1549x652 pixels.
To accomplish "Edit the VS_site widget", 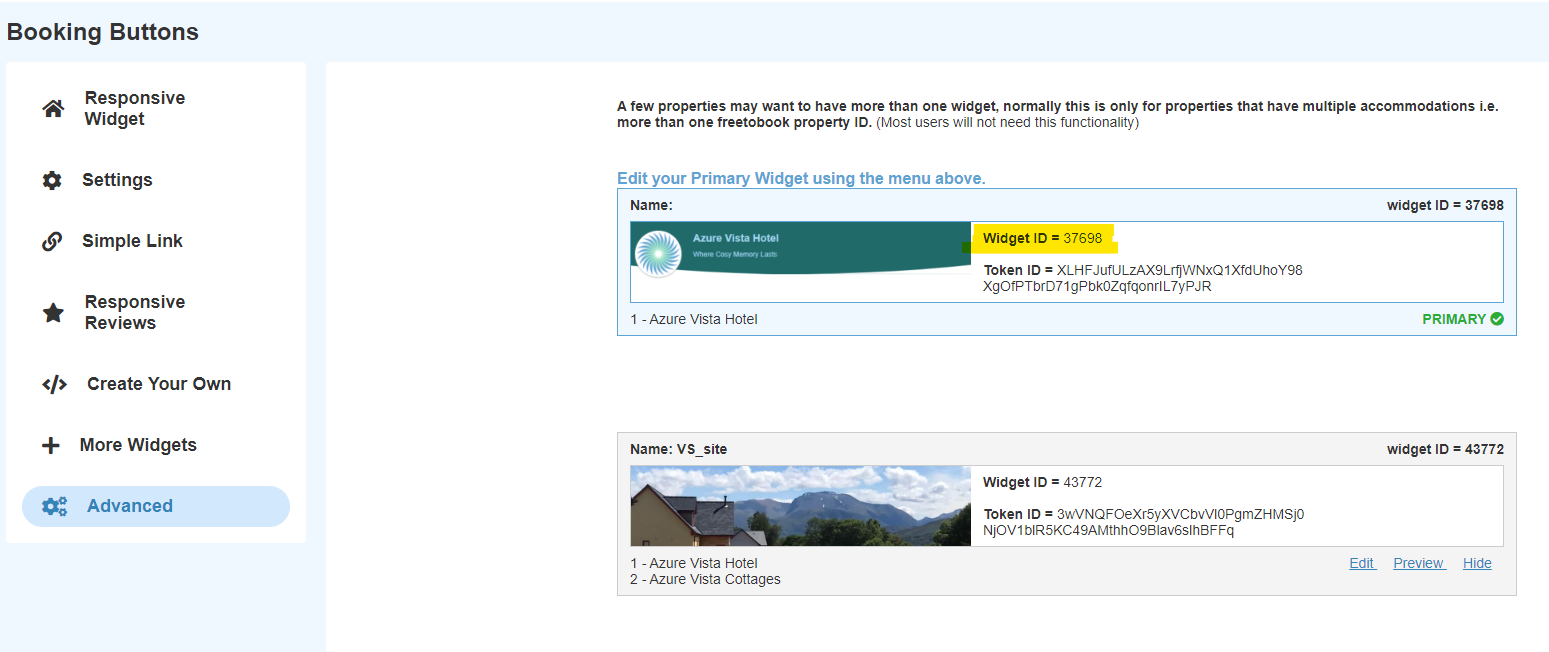I will tap(1362, 564).
